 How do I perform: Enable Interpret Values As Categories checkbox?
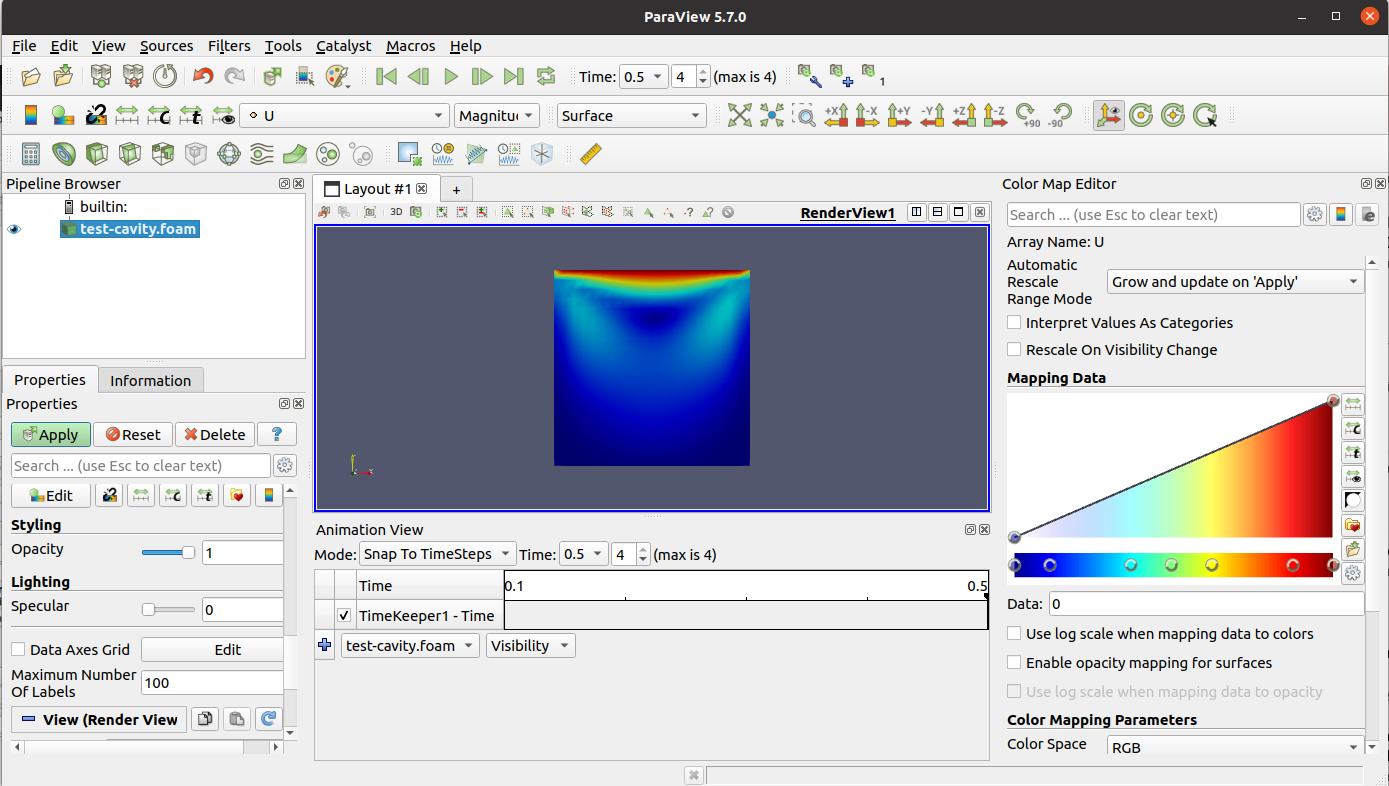tap(1015, 323)
